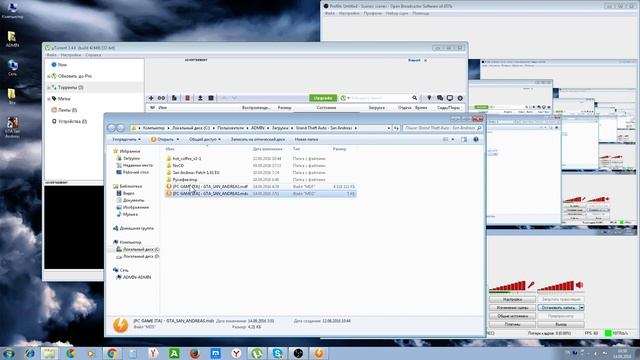Viewport: 640px width, 360px height.
Task: Switch to uTorrent via its taskbar icon
Action: click(x=257, y=353)
